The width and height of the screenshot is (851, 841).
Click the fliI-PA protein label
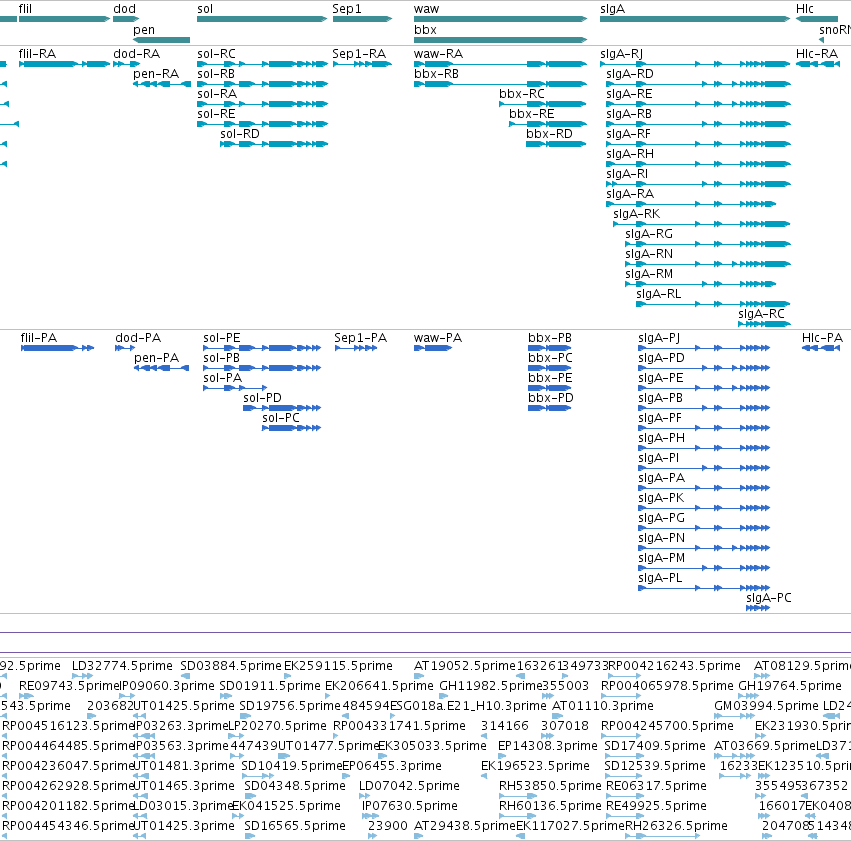[x=39, y=338]
